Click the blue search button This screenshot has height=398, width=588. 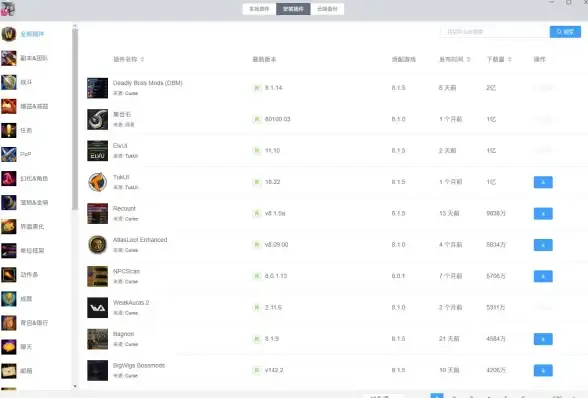[565, 32]
